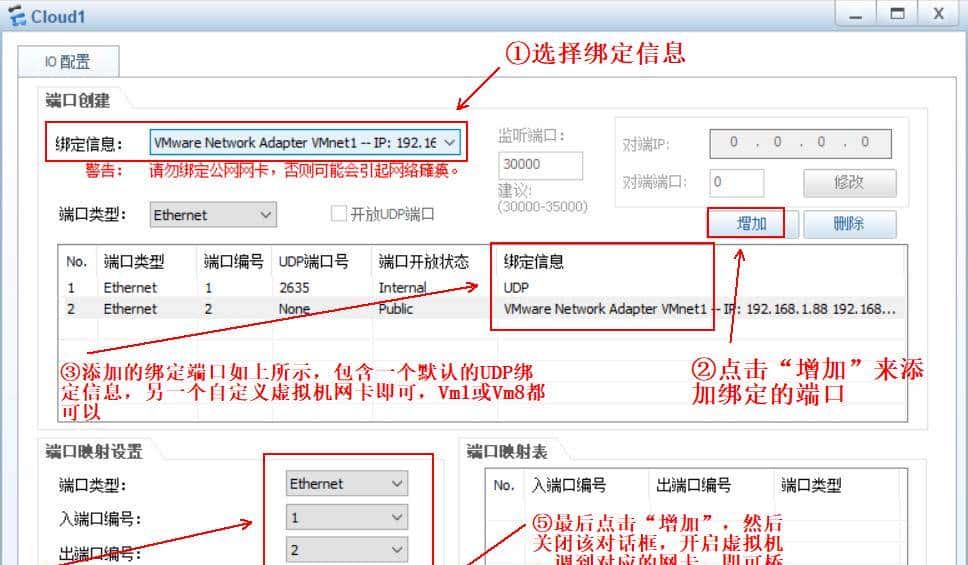Open the 出端口编号 dropdown showing 2

[x=346, y=550]
